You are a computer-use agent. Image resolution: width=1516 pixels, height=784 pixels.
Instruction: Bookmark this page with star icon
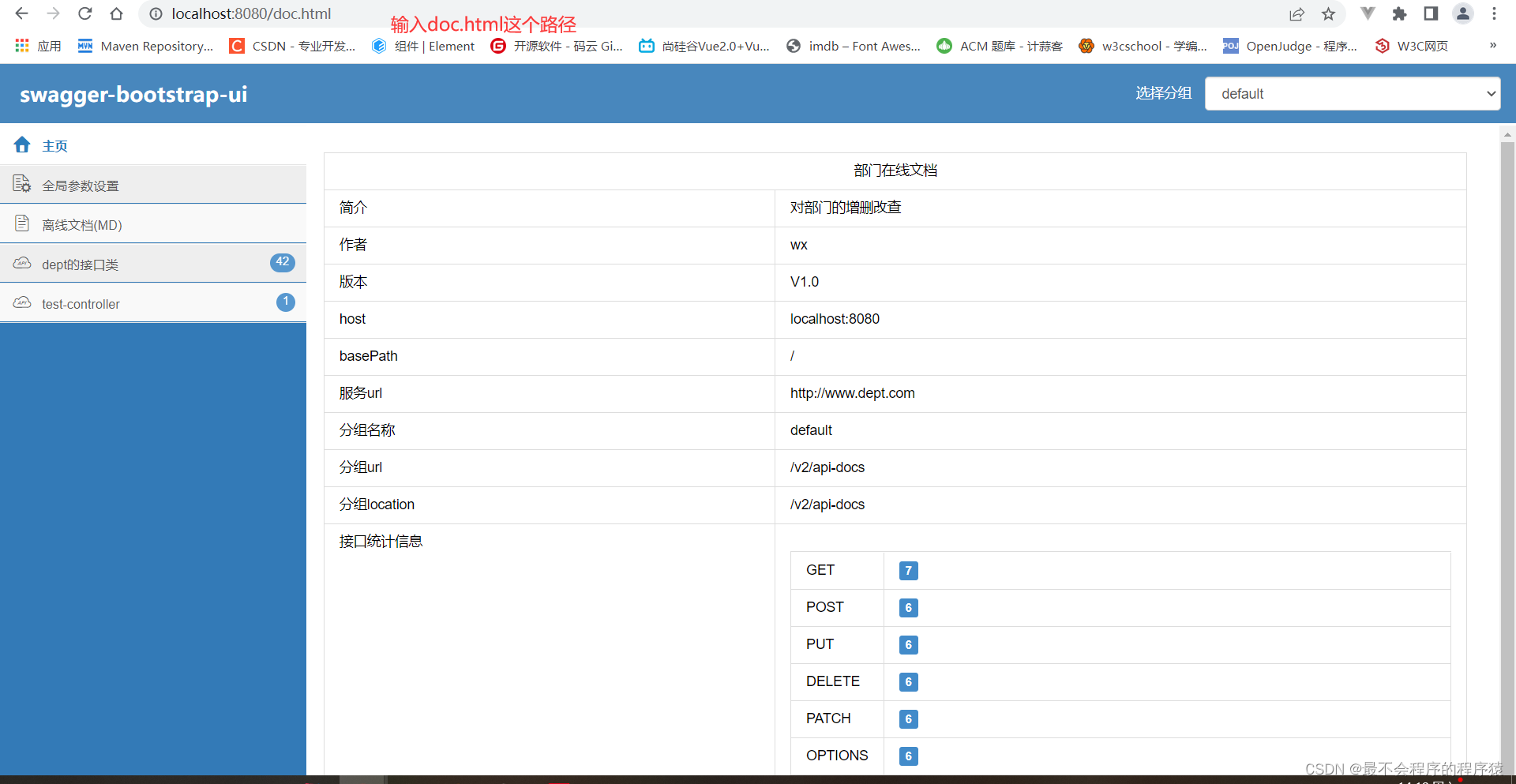(1329, 13)
